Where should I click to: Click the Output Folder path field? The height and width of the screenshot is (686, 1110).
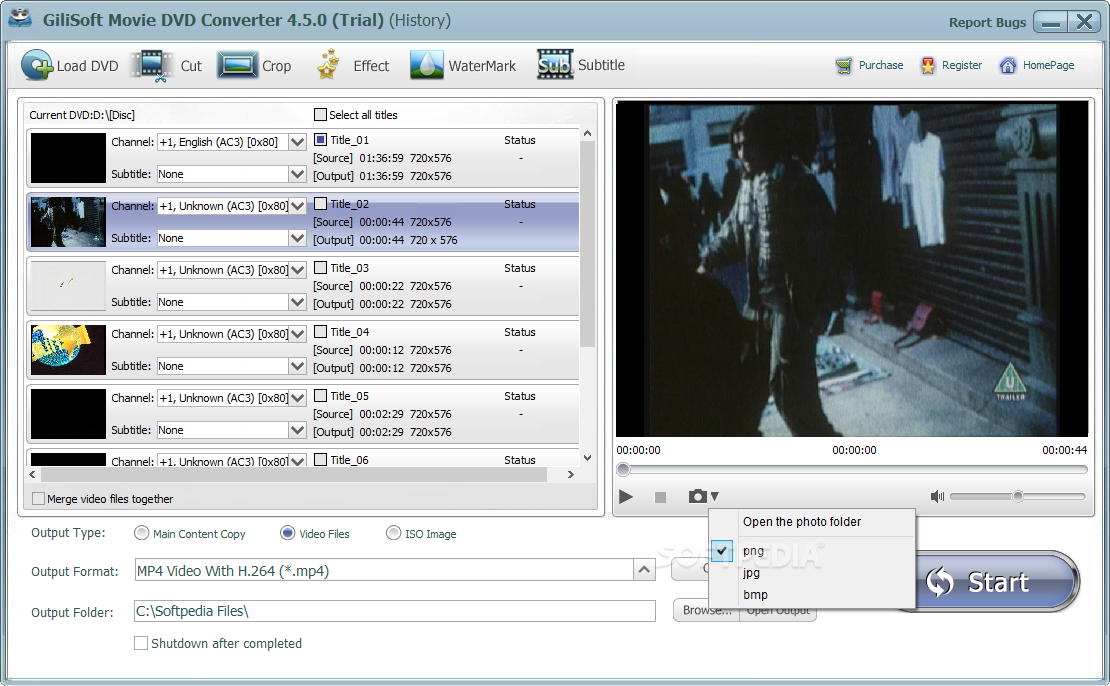pos(394,611)
